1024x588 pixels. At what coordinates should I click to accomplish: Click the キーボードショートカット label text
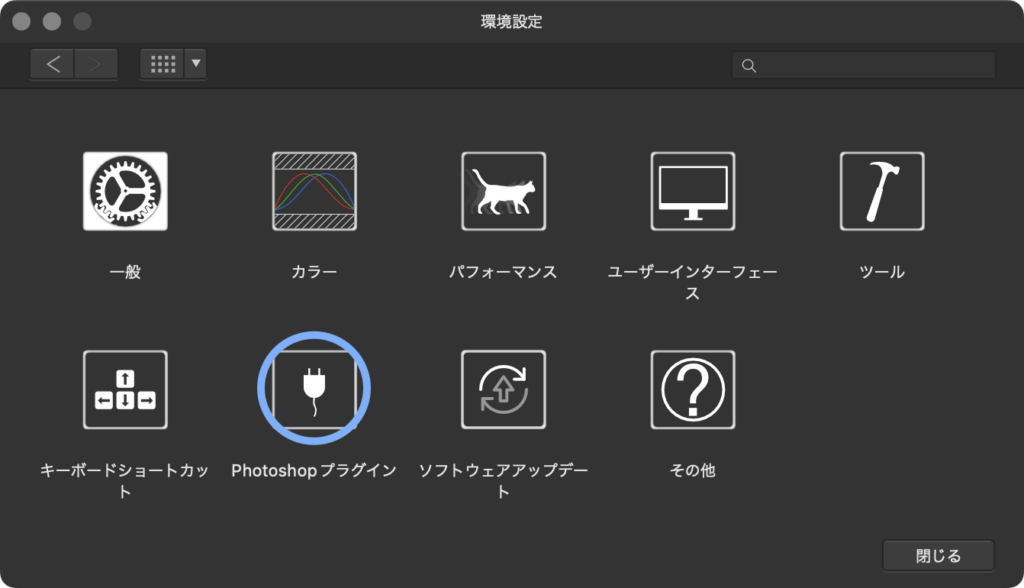coord(125,480)
